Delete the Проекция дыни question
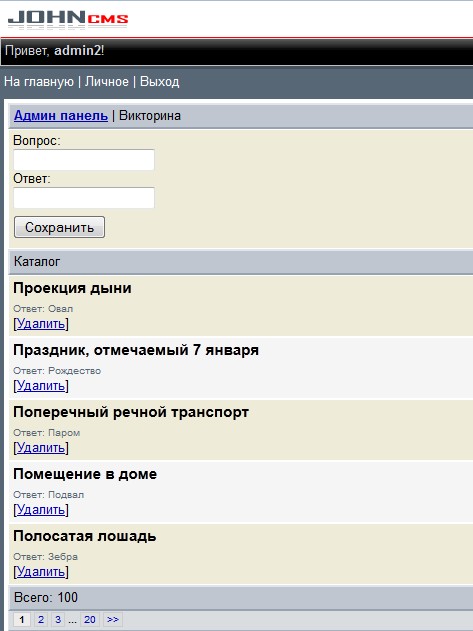The width and height of the screenshot is (473, 631). pos(41,324)
